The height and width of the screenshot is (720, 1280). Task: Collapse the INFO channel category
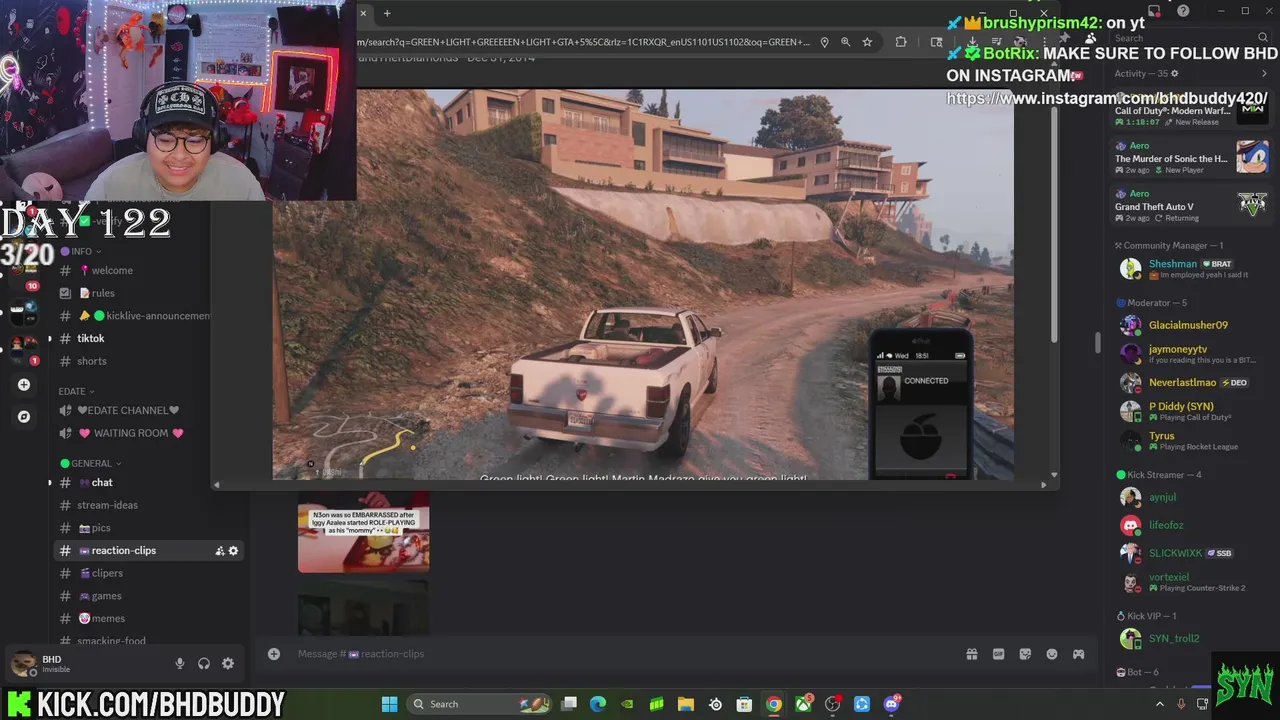click(x=81, y=251)
